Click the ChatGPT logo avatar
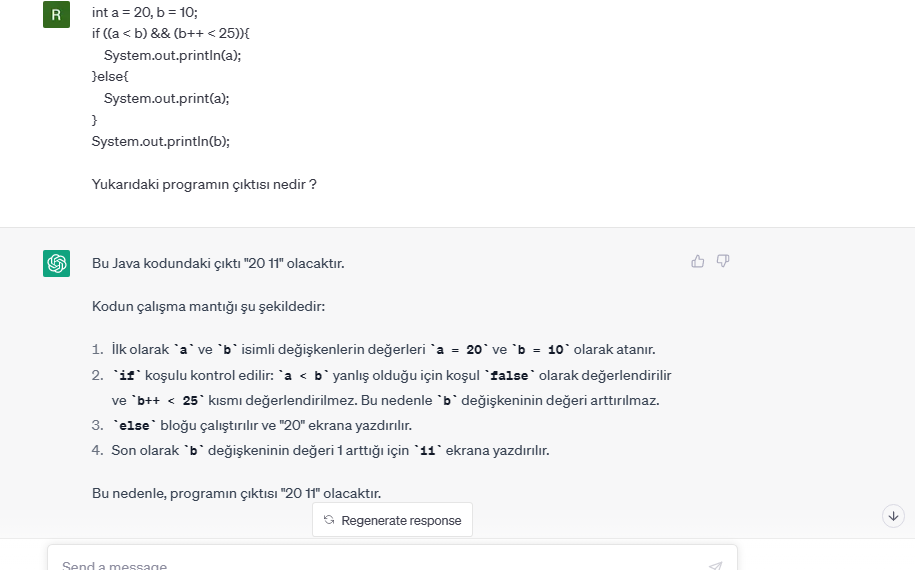This screenshot has height=570, width=915. [57, 263]
